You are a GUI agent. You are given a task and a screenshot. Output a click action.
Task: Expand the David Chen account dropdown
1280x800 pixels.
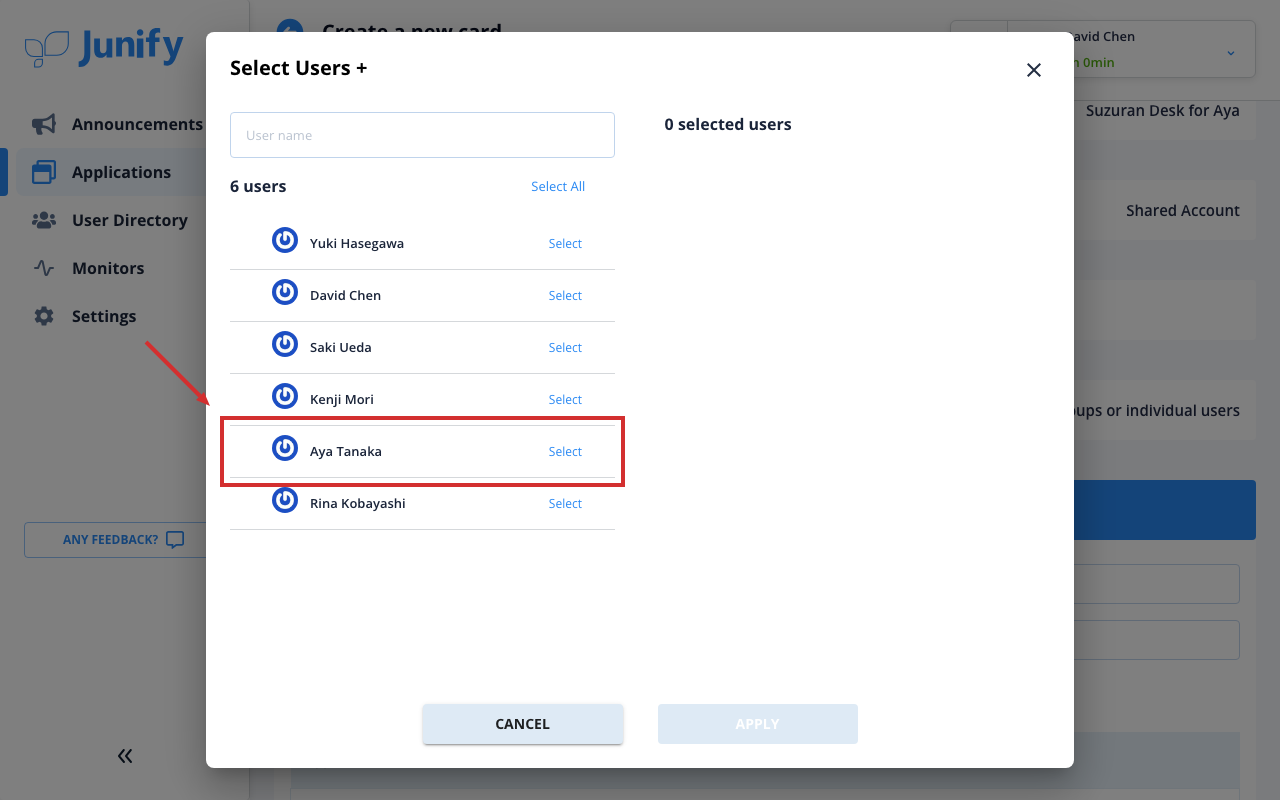point(1230,52)
